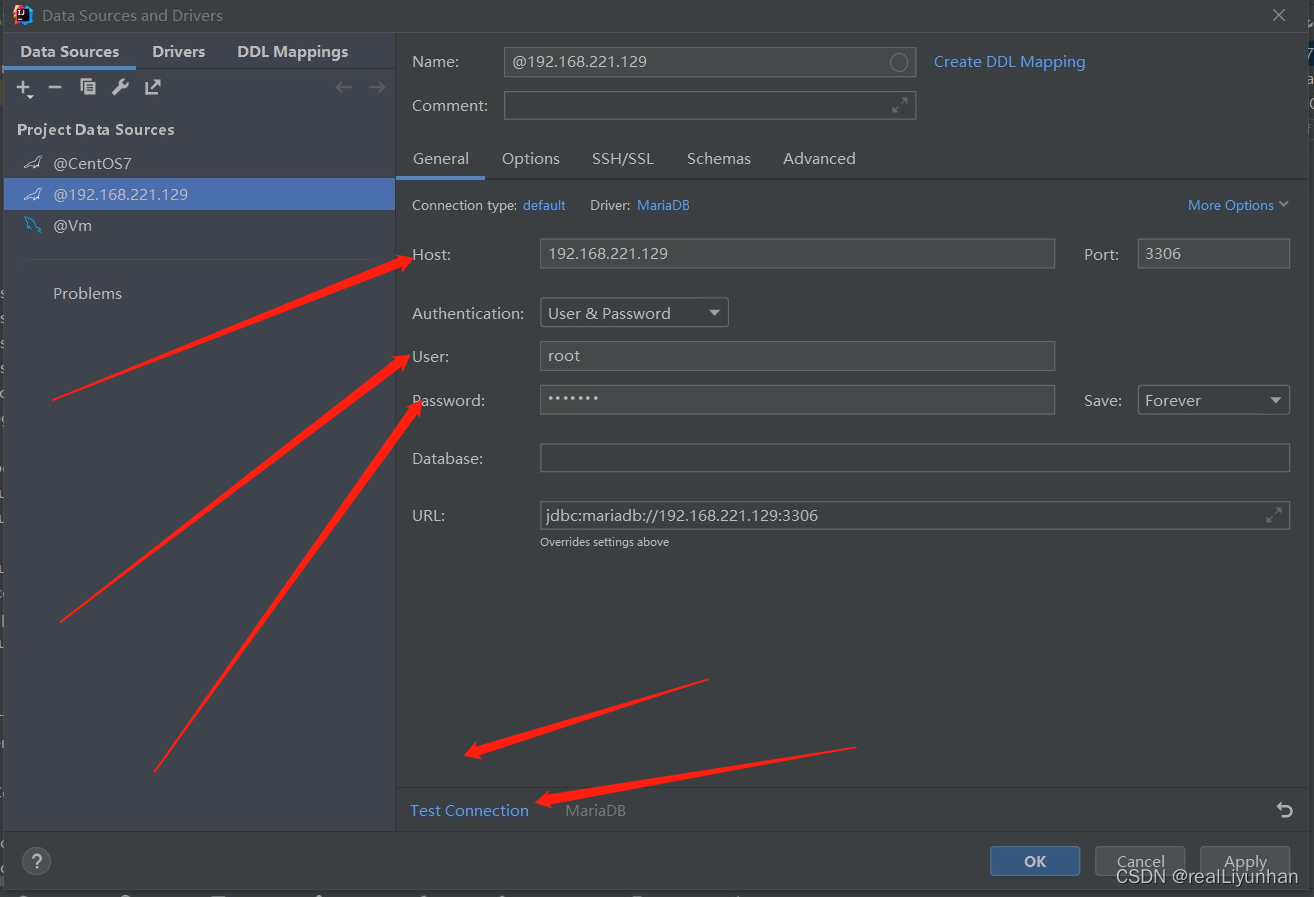Switch to the Data Sources tab
This screenshot has width=1314, height=897.
(x=70, y=52)
